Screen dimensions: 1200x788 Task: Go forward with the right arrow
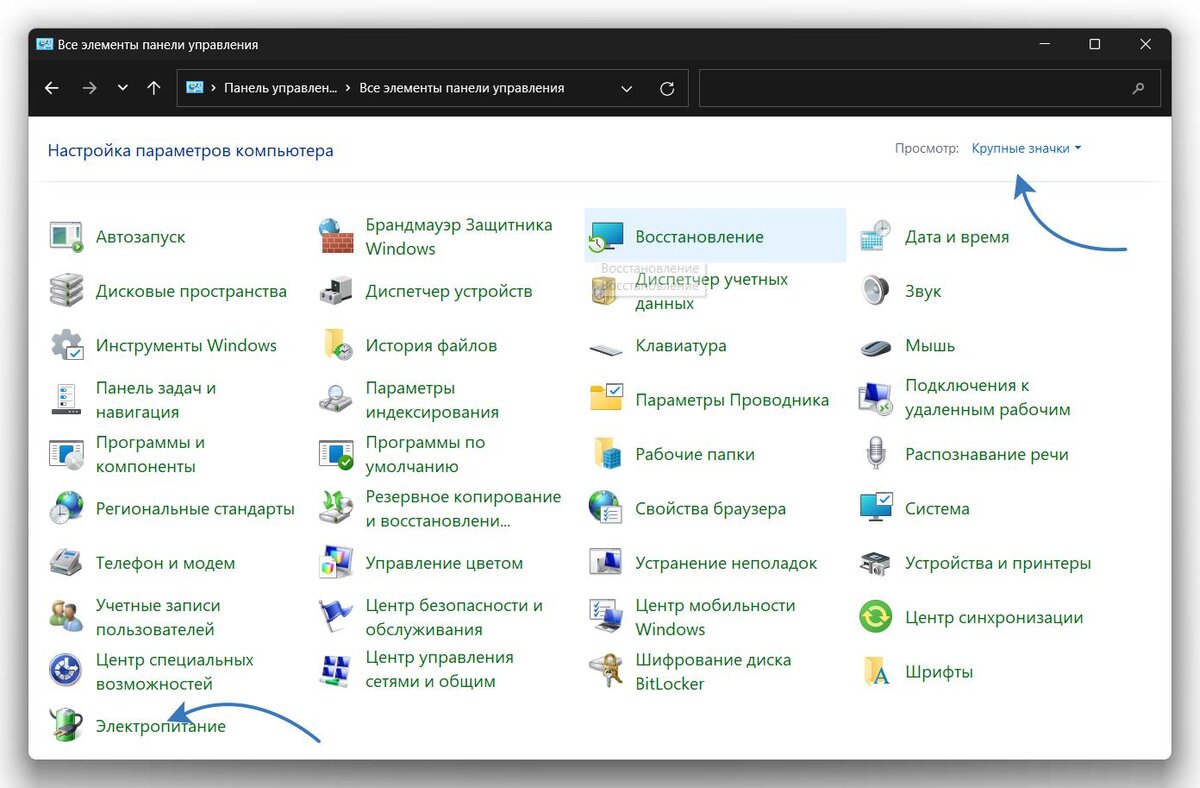(90, 88)
